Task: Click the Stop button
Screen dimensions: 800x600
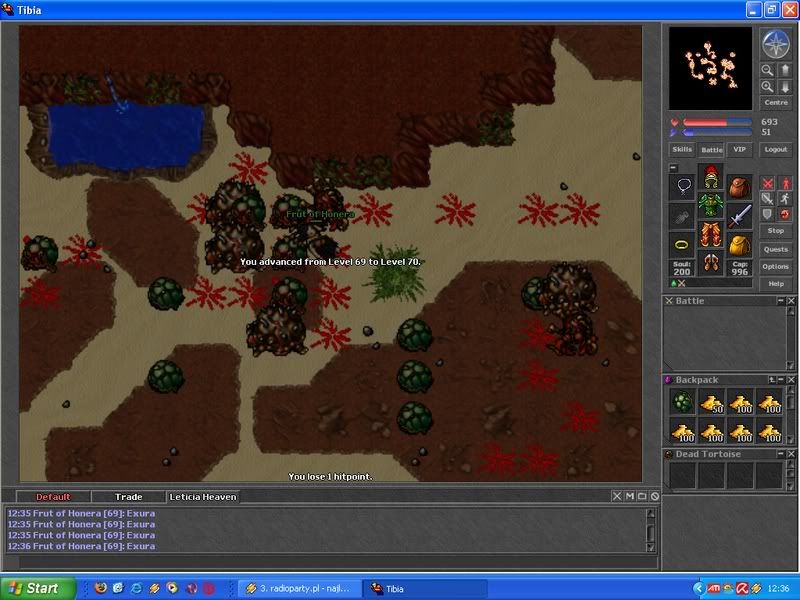Action: click(776, 231)
